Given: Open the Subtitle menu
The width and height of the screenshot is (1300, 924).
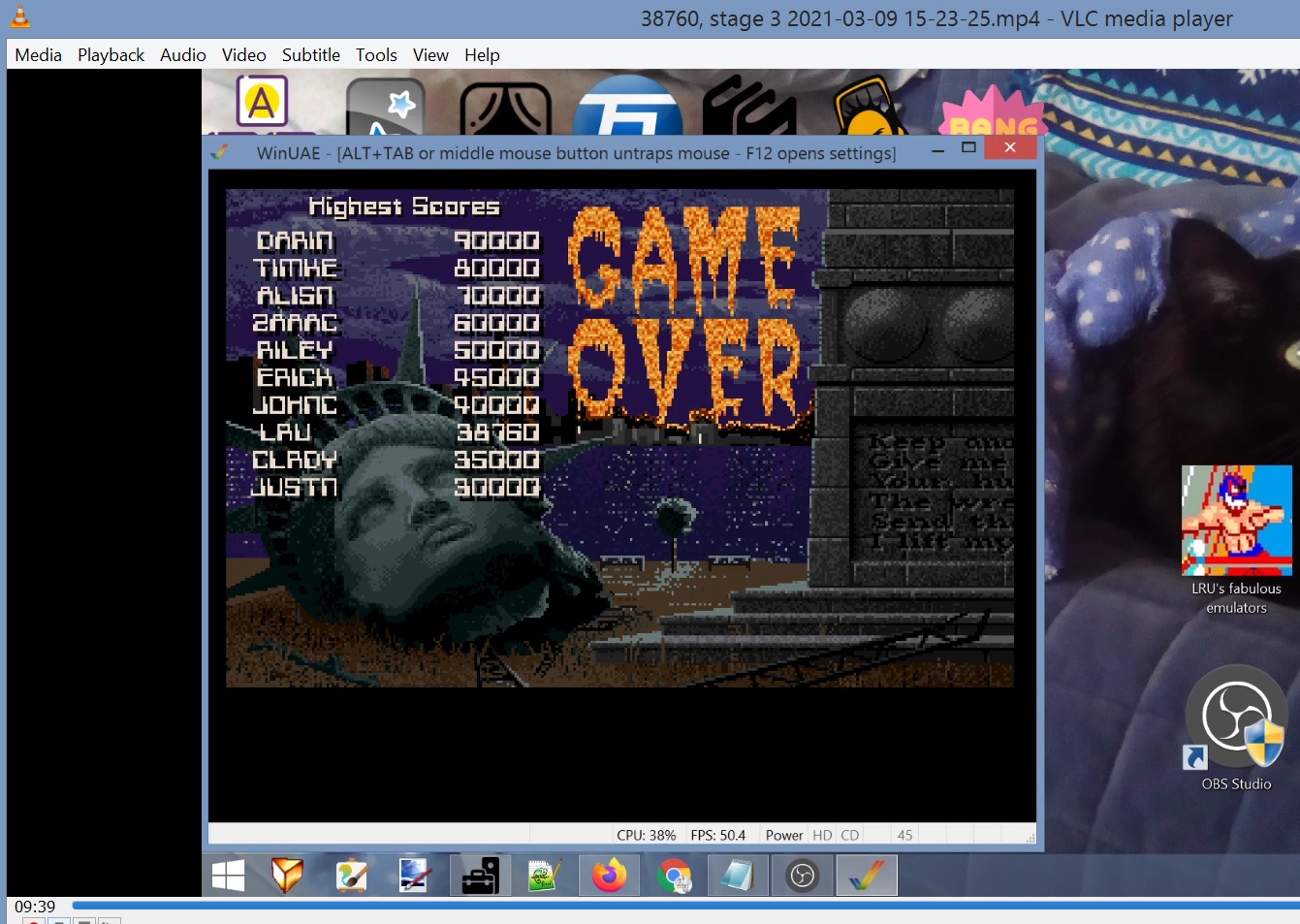Looking at the screenshot, I should click(310, 55).
